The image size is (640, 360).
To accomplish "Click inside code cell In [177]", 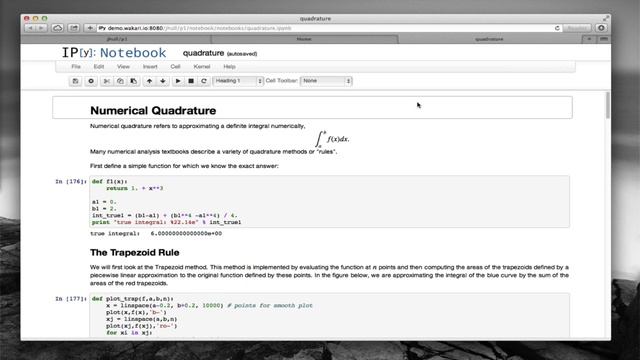I will (x=329, y=315).
